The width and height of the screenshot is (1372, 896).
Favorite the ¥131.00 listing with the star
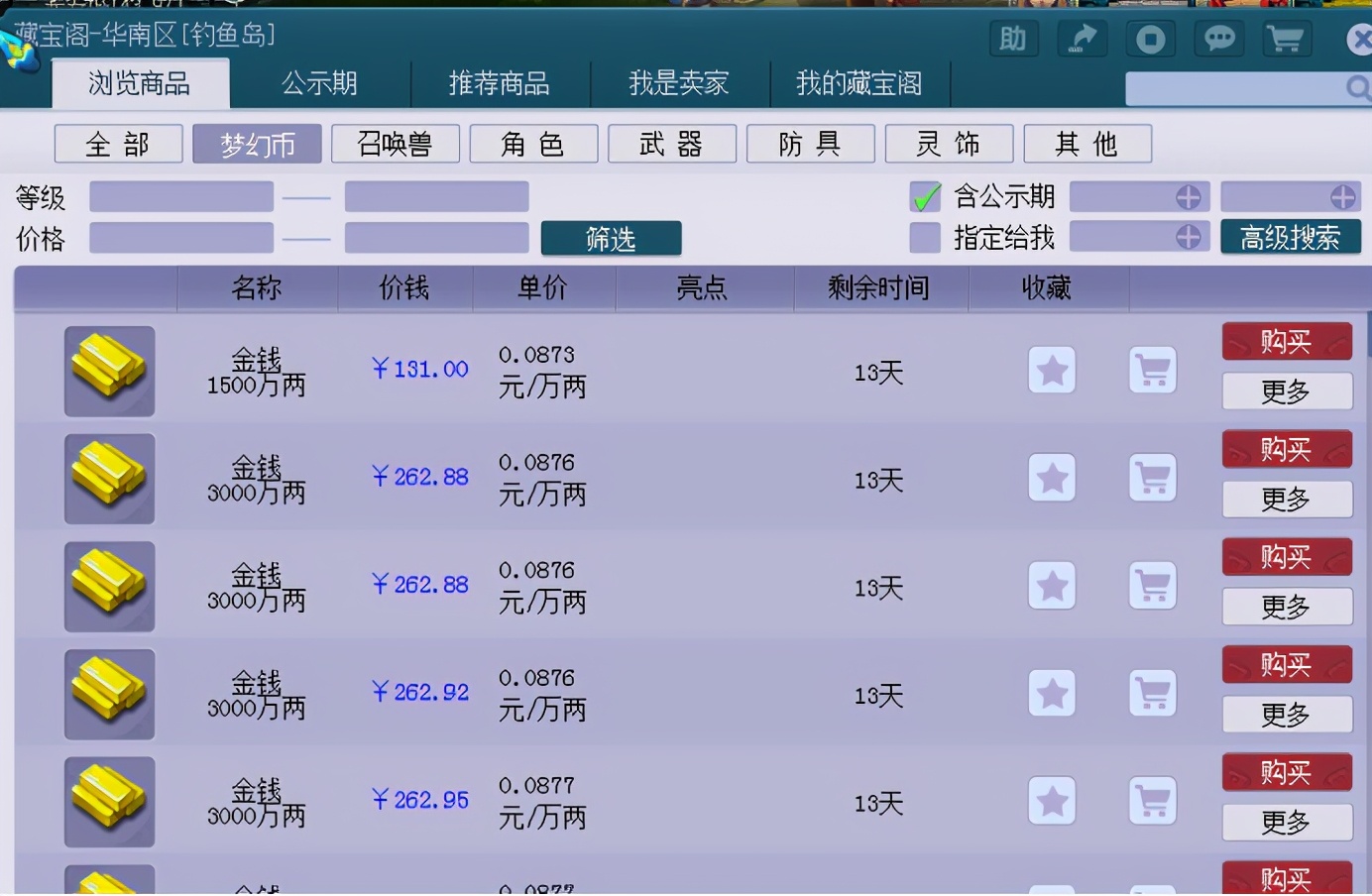[x=1051, y=371]
